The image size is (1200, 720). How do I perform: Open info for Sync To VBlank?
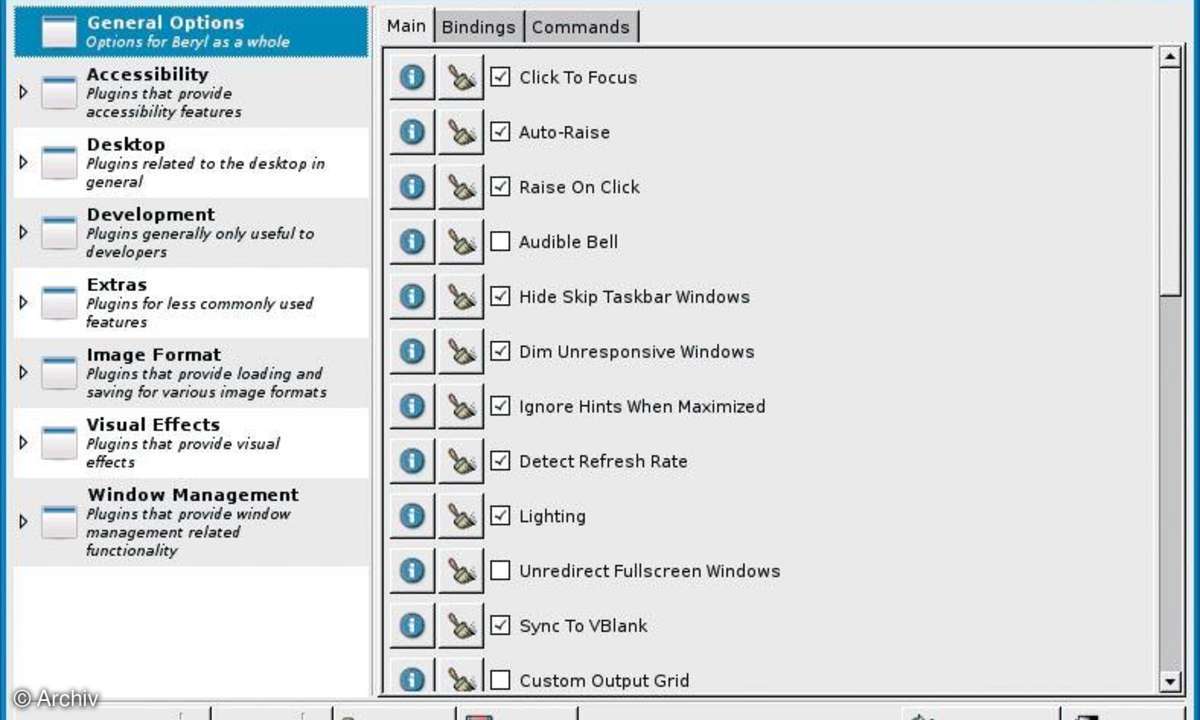pos(412,626)
